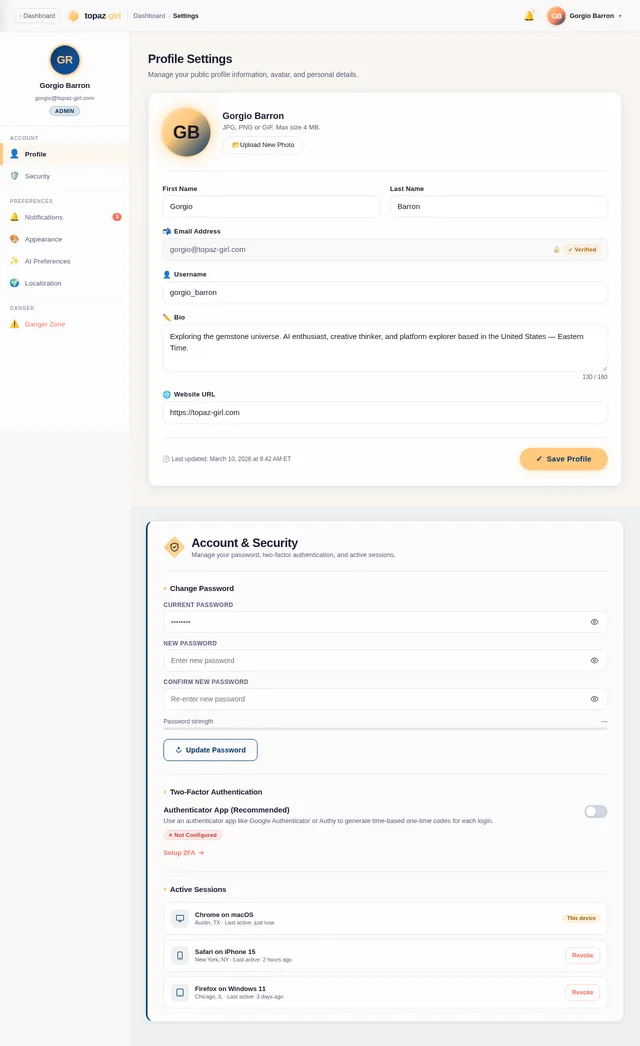Open the Security sidebar item
This screenshot has width=640, height=1046.
coord(37,176)
